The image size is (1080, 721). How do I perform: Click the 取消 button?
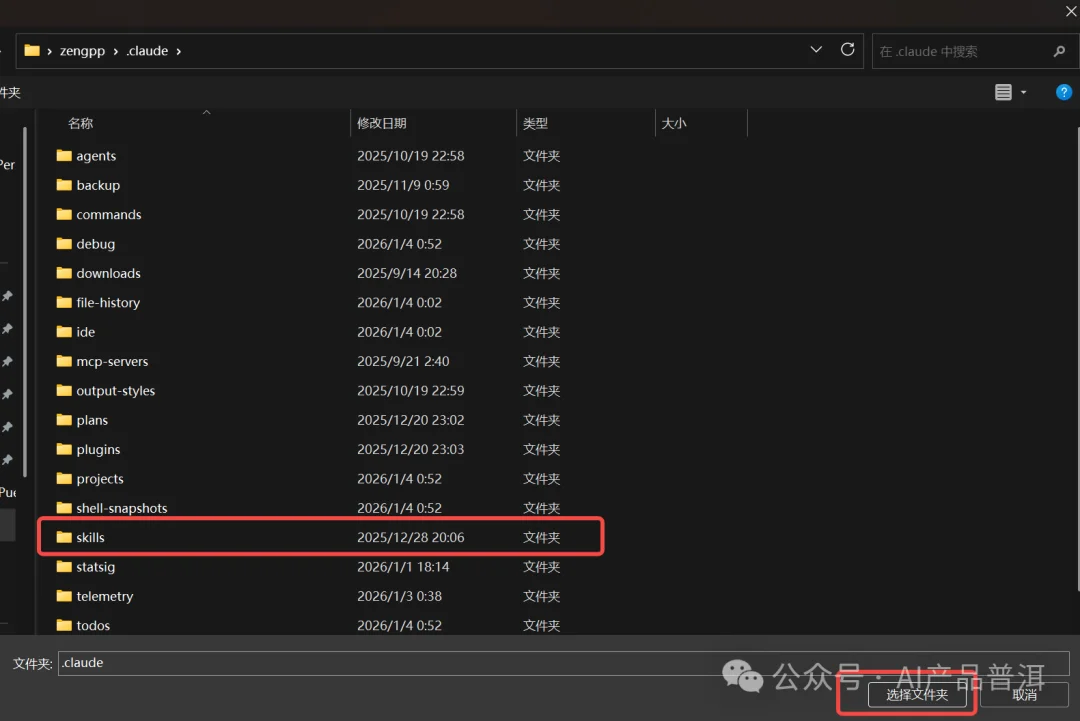(1024, 694)
